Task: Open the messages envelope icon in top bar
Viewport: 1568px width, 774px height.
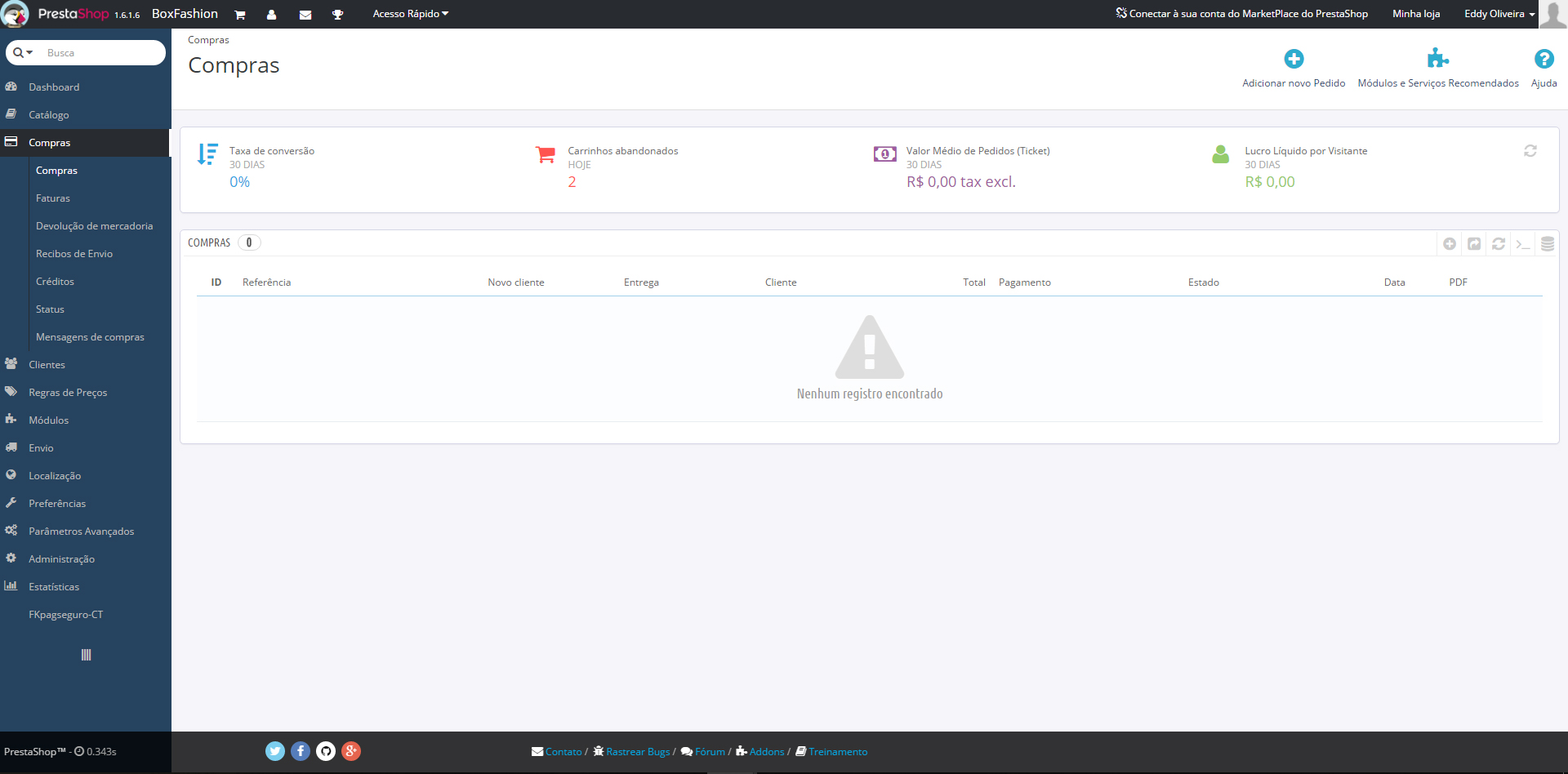Action: coord(305,15)
